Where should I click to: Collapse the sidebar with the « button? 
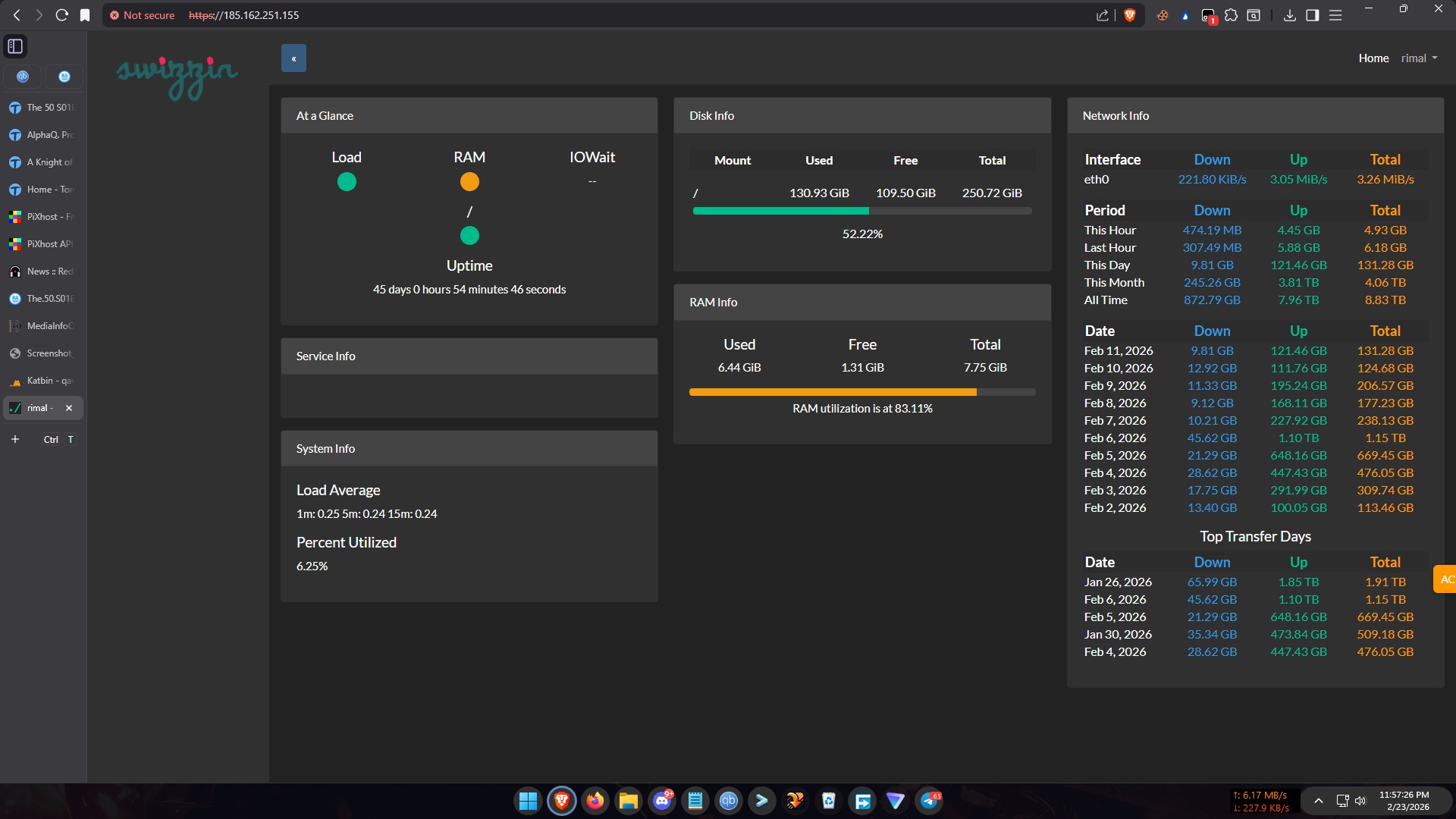[x=293, y=58]
